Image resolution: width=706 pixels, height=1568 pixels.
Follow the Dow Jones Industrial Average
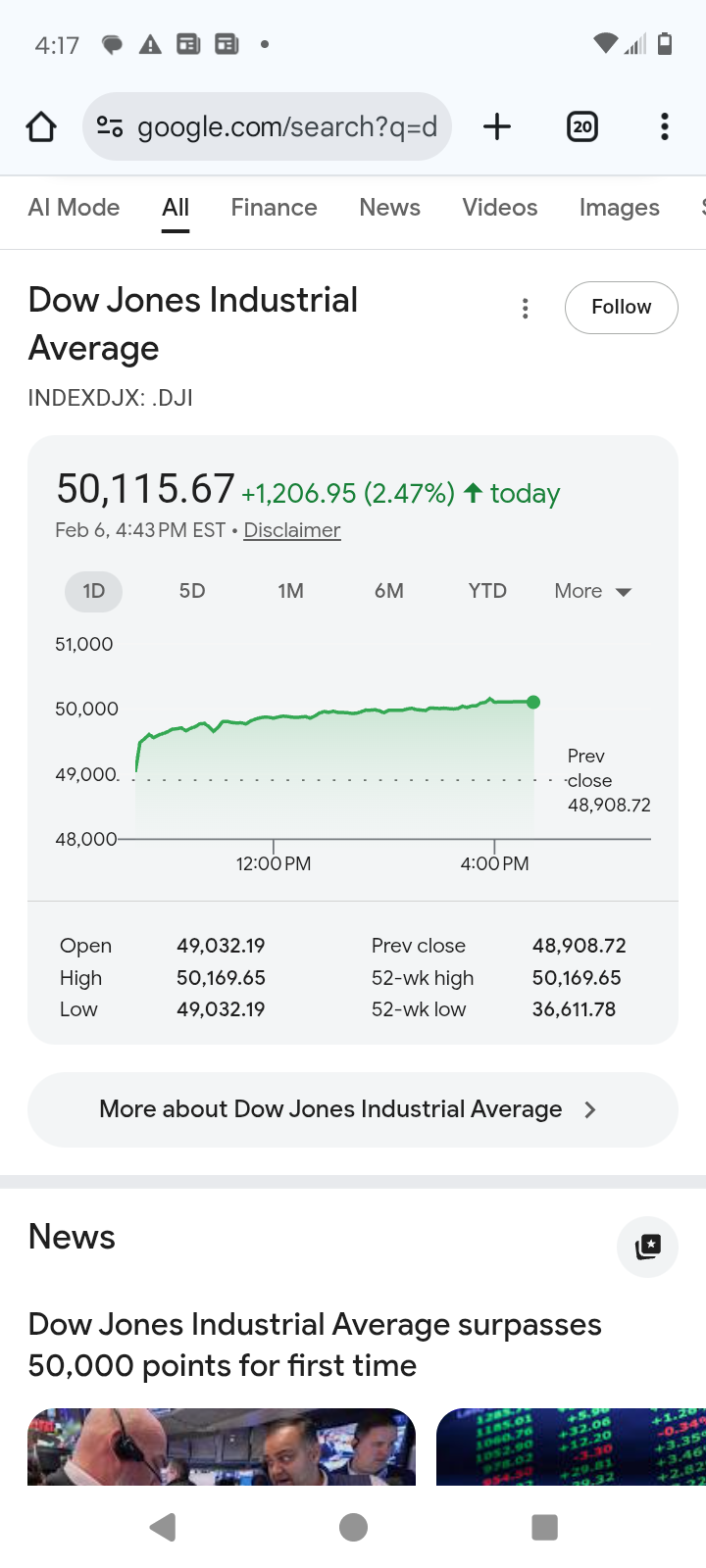point(621,307)
